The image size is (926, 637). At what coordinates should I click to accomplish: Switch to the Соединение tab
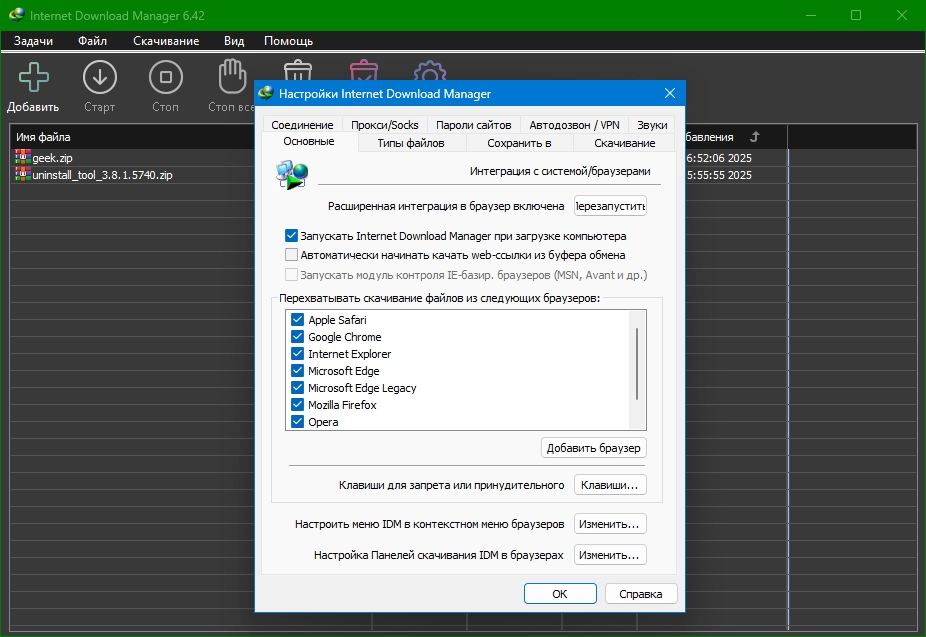click(302, 125)
